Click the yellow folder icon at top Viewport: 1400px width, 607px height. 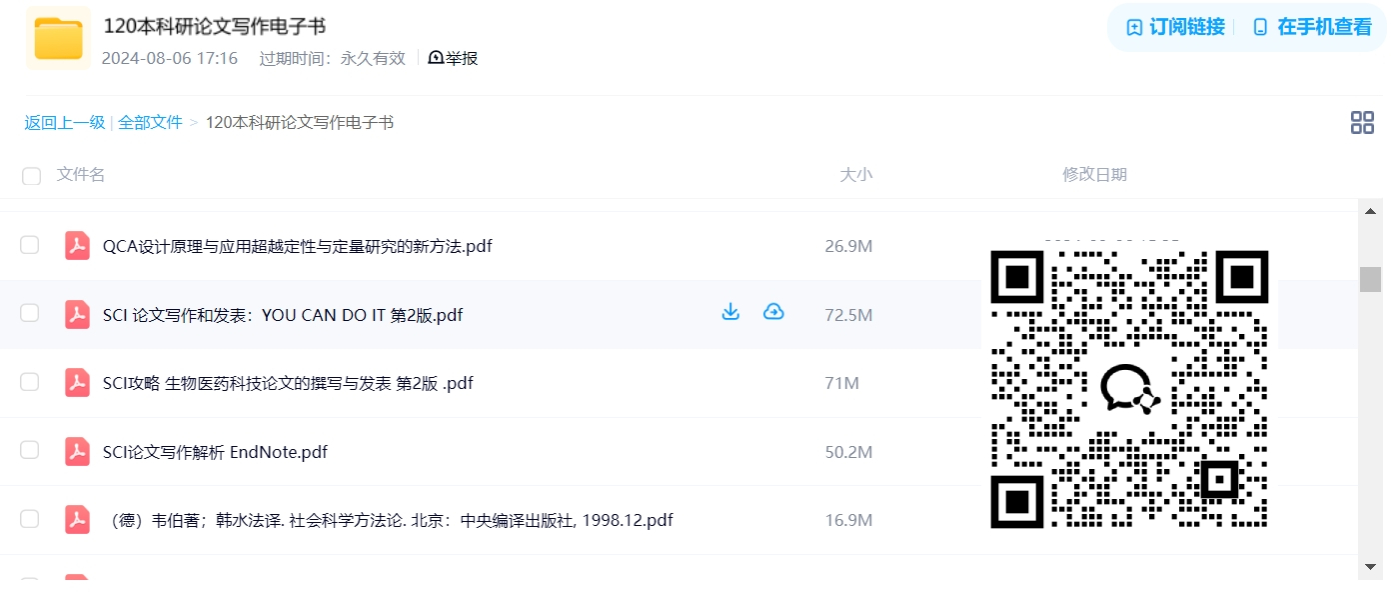[x=58, y=38]
